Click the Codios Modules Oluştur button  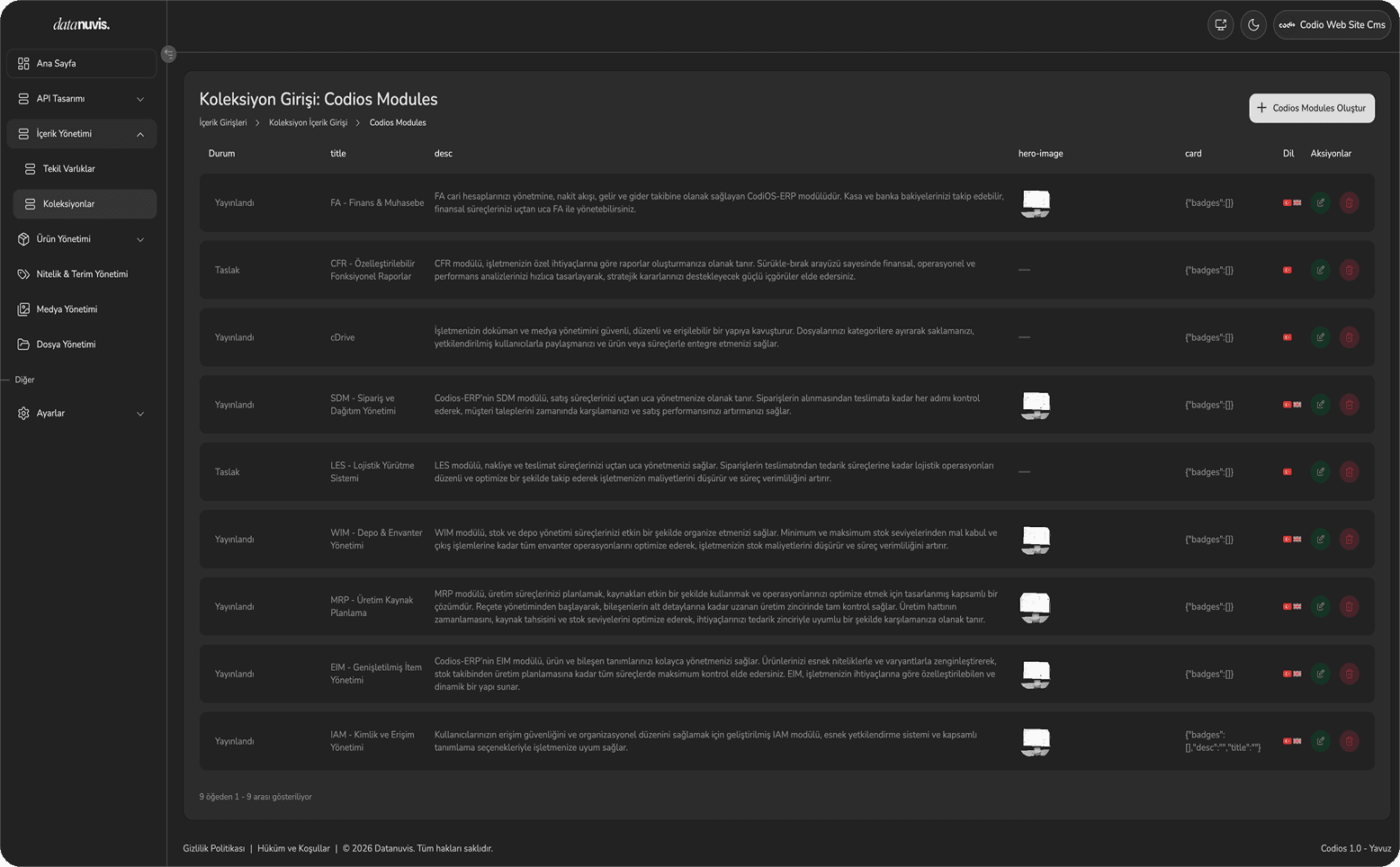click(1312, 108)
